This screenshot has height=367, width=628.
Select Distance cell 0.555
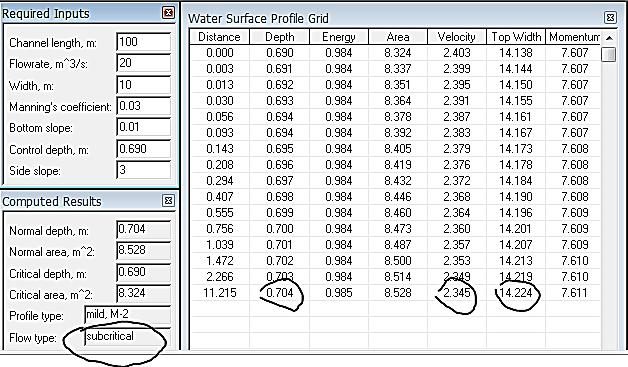pyautogui.click(x=219, y=213)
